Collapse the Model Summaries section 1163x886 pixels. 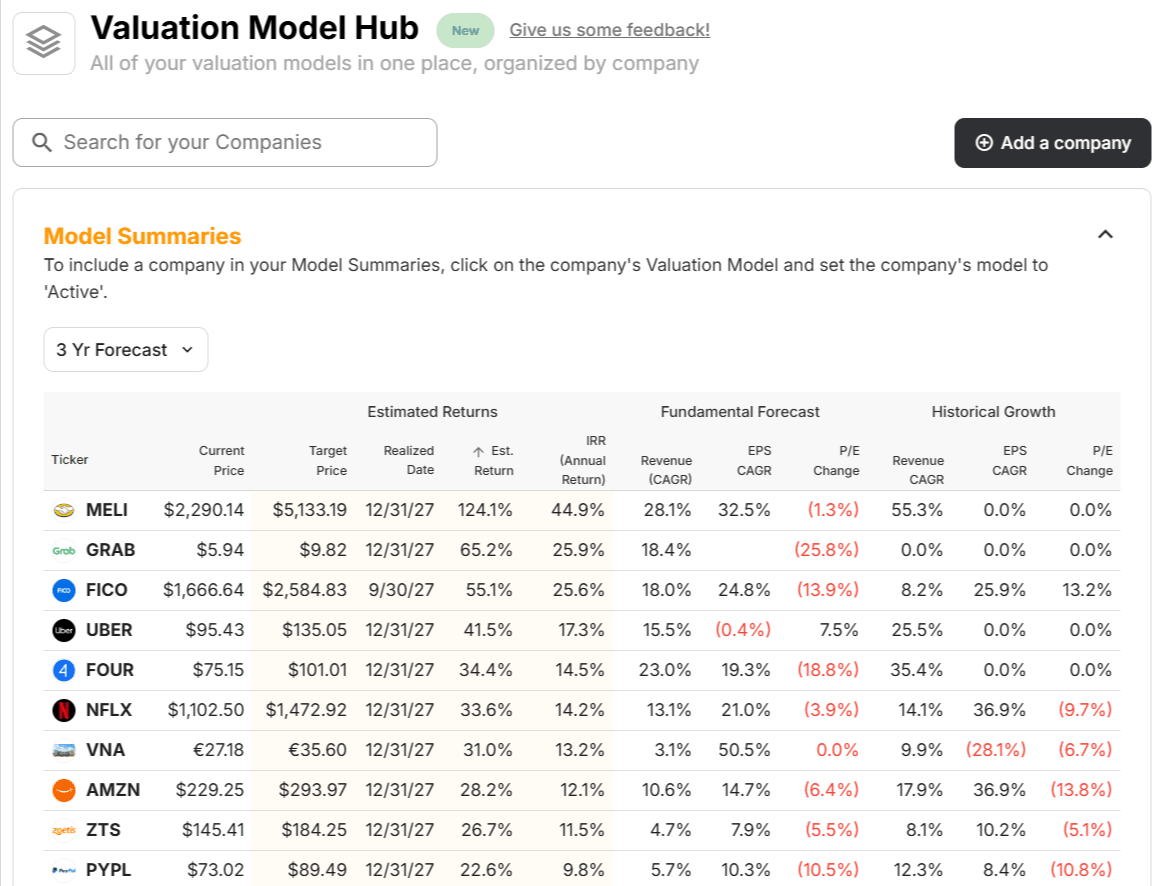[x=1105, y=234]
